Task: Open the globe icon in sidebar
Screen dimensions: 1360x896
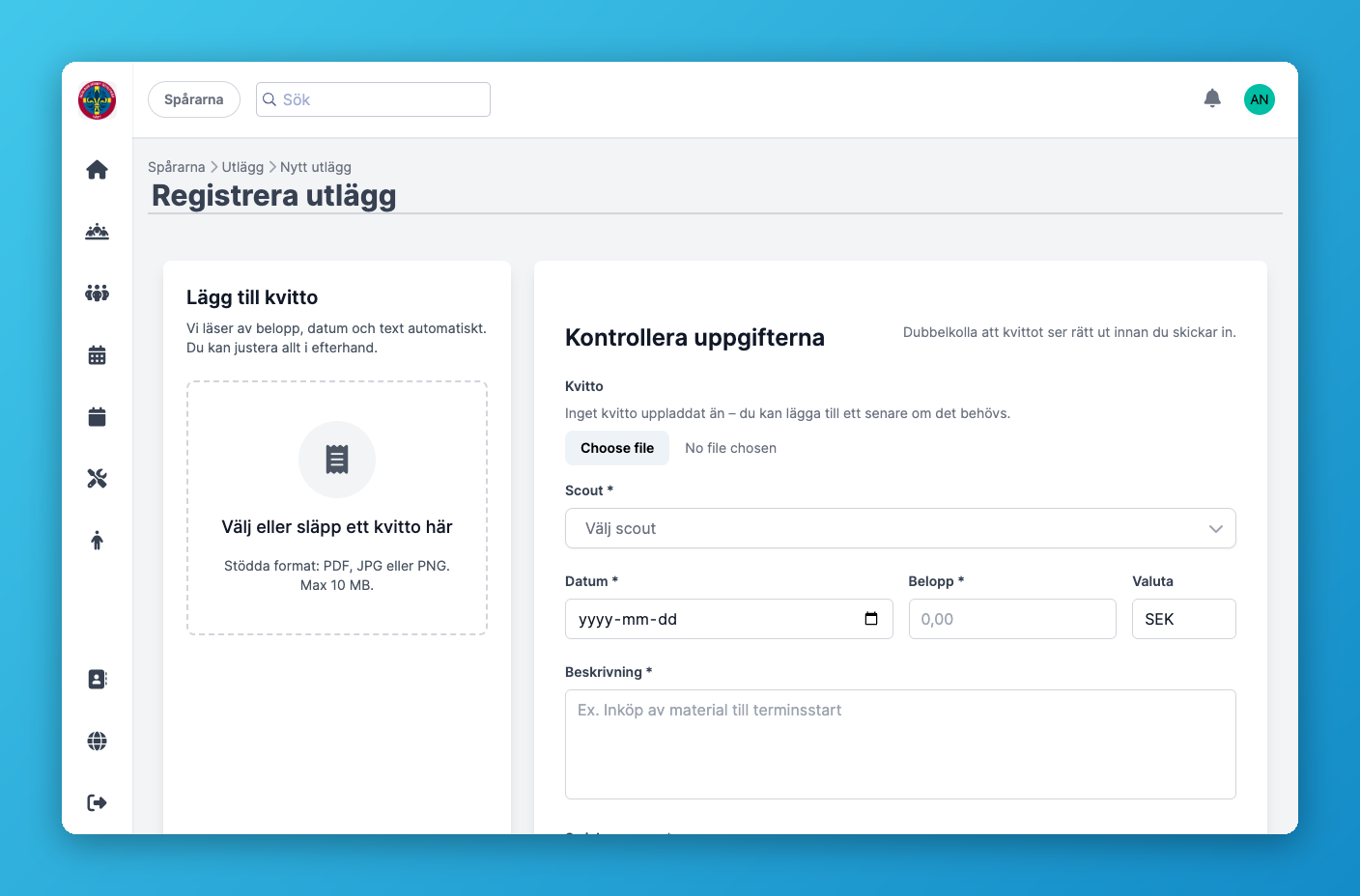Action: (98, 742)
